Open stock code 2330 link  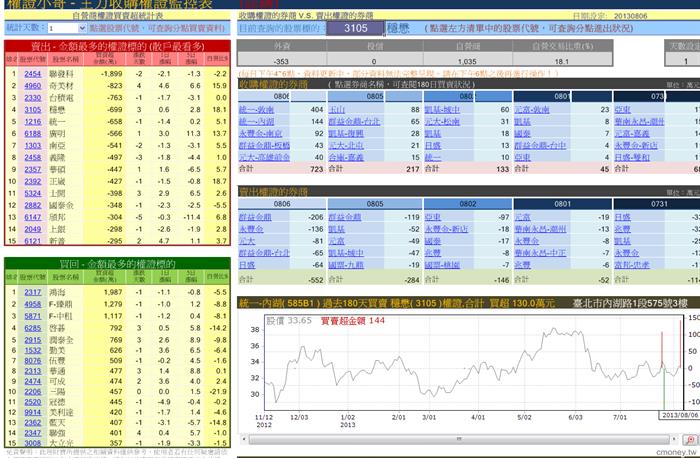click(x=33, y=98)
